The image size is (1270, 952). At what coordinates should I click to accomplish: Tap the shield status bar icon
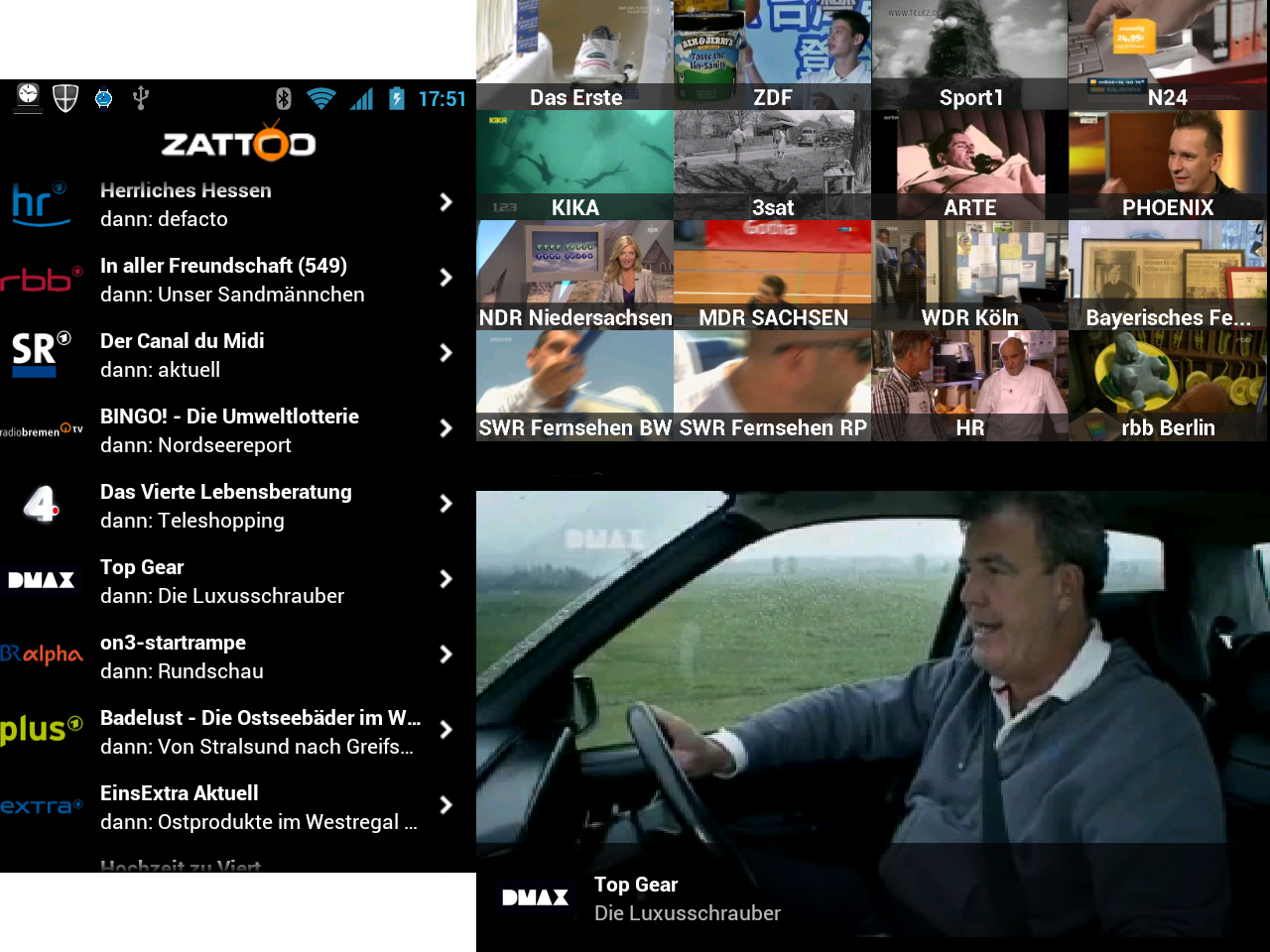click(65, 98)
